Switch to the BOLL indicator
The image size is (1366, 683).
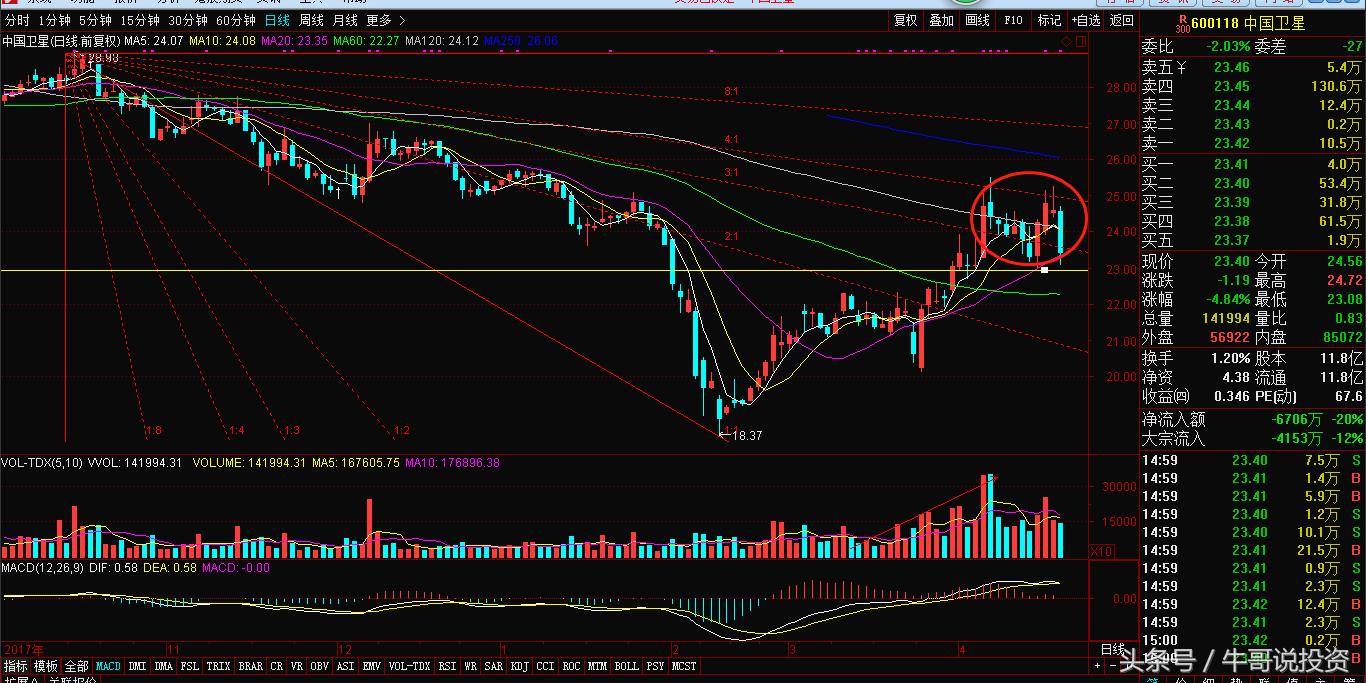pyautogui.click(x=627, y=666)
